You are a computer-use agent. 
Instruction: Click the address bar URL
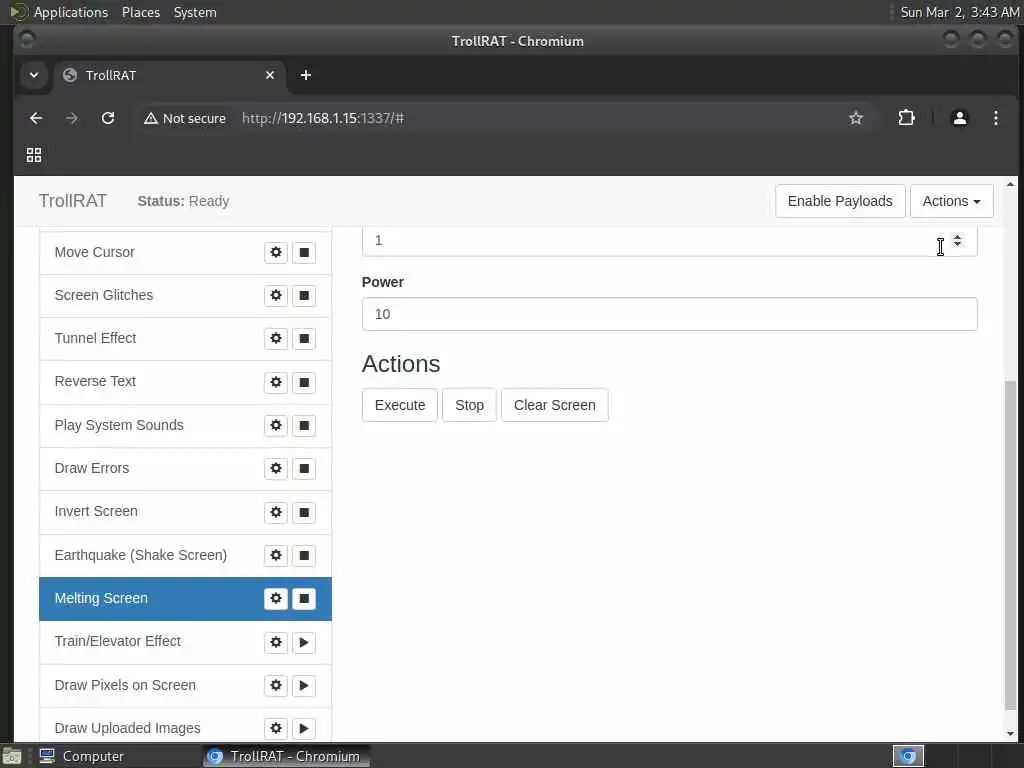point(323,118)
